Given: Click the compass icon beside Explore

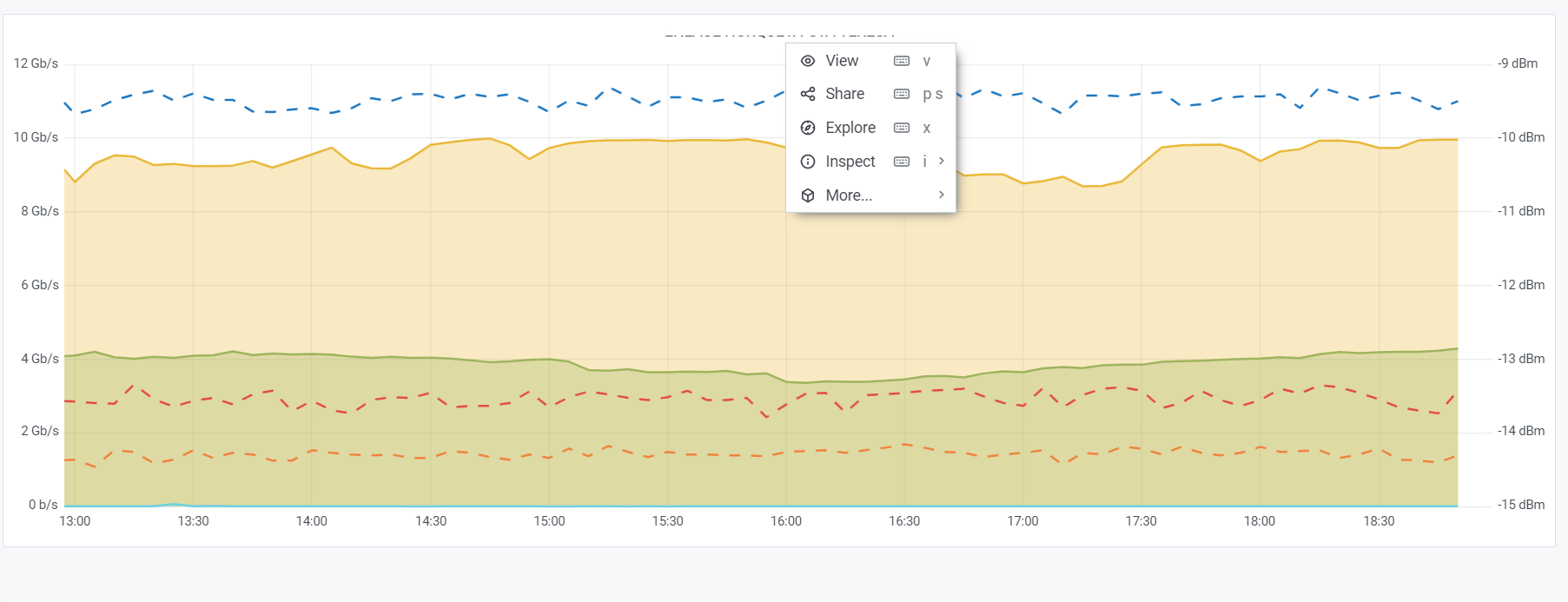Looking at the screenshot, I should 808,128.
